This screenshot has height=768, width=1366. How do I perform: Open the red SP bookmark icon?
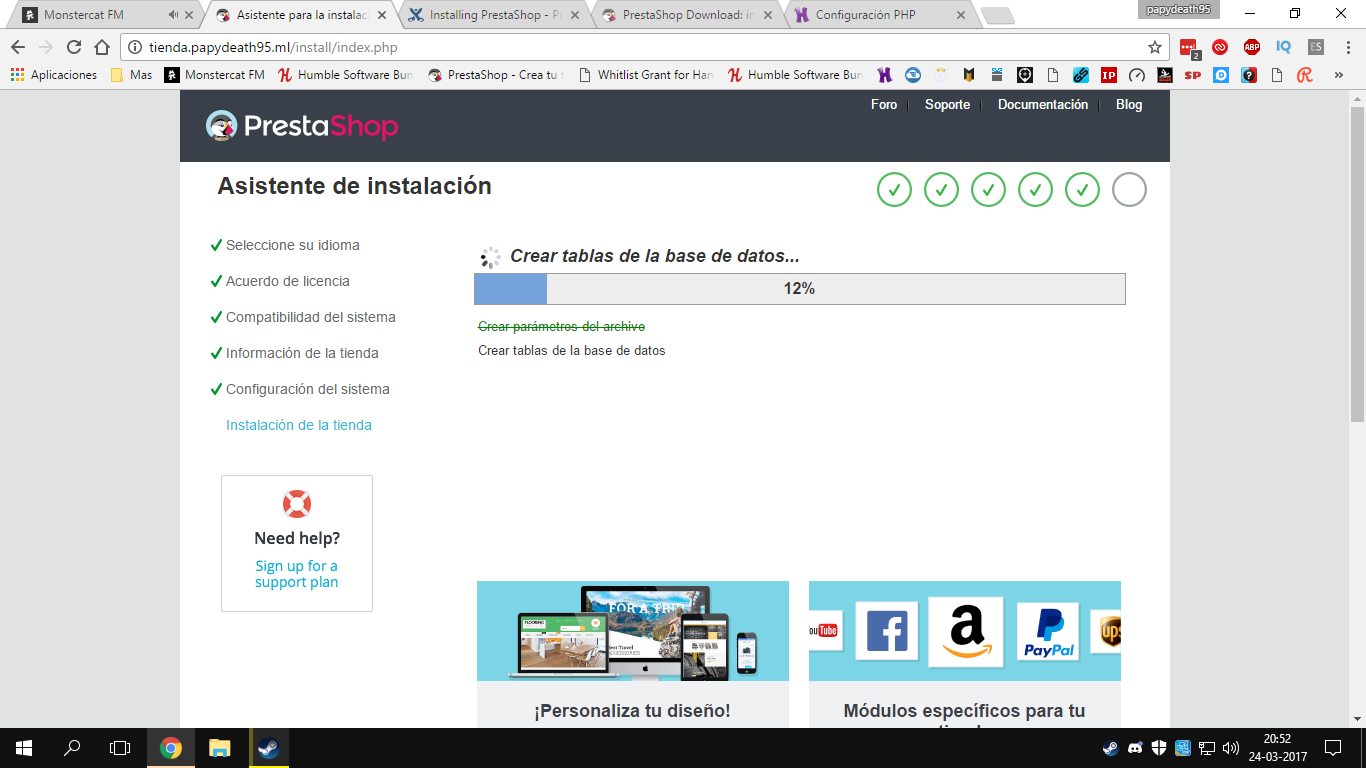click(x=1193, y=75)
